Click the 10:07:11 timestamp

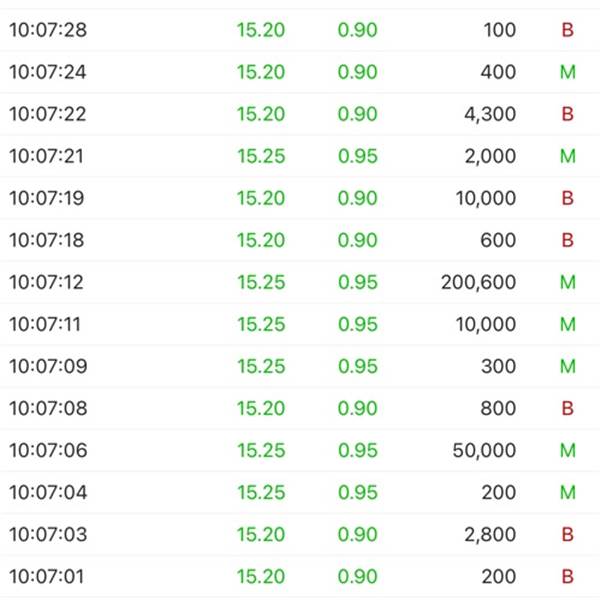pos(45,324)
